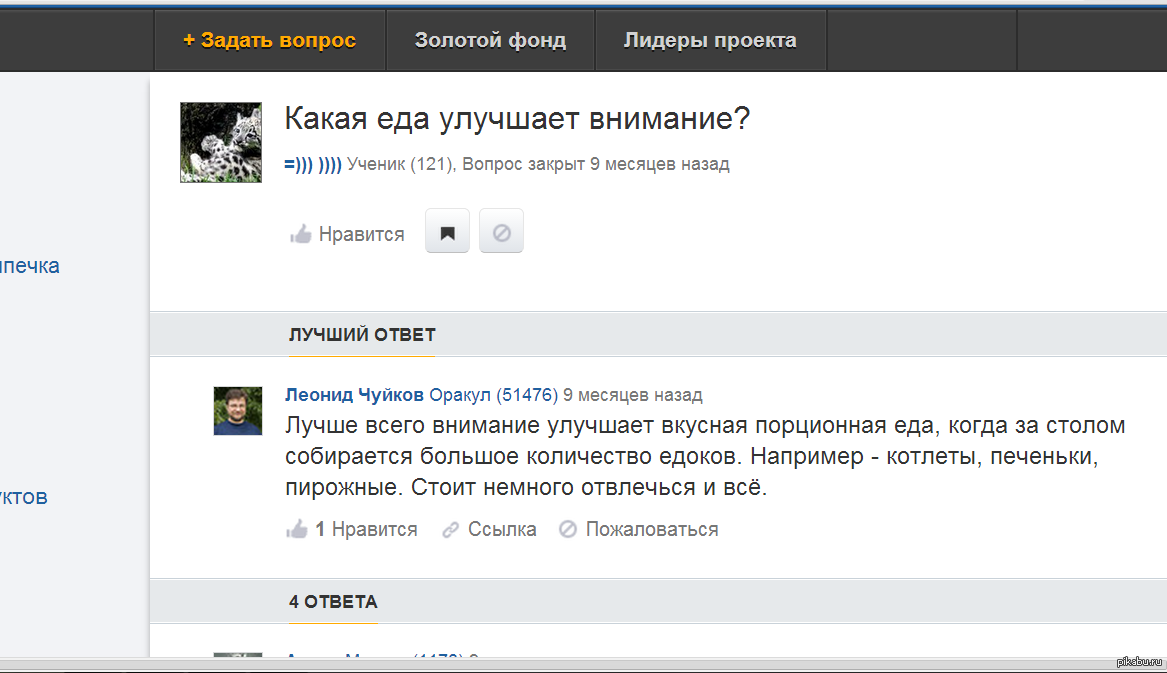Report the answer via 'Пожаловаться'
This screenshot has width=1167, height=673.
point(651,530)
